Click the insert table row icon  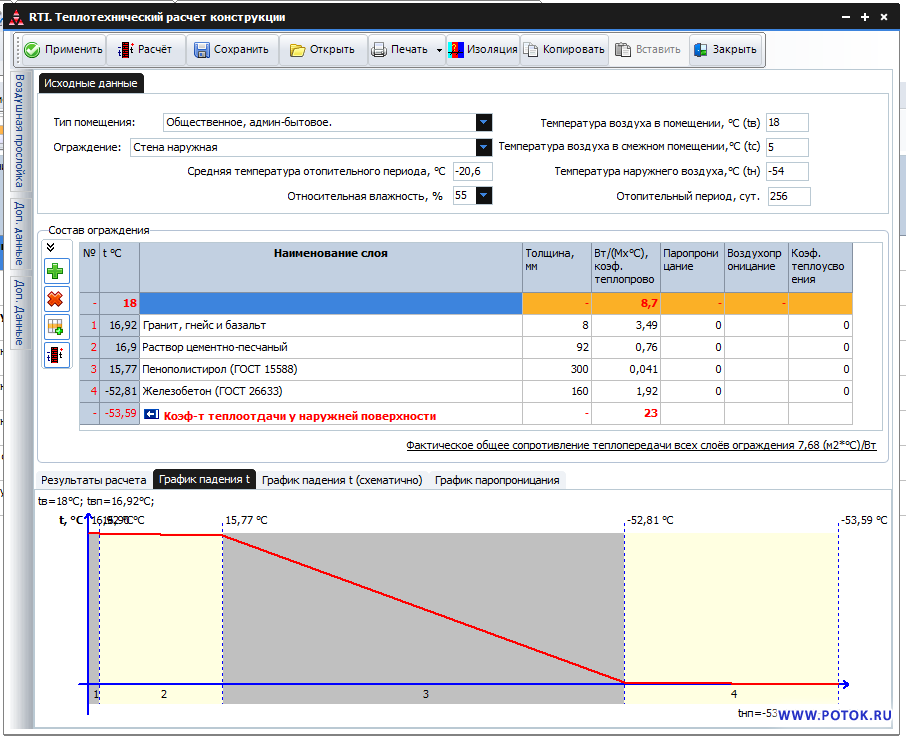coord(55,327)
